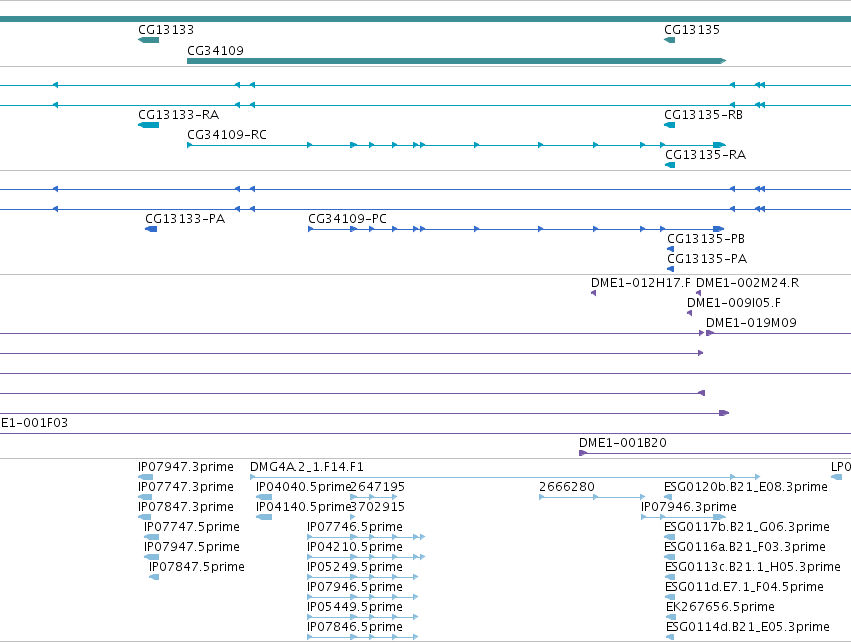
Task: Select BAC end DME1-009I05.F
Action: [x=734, y=303]
